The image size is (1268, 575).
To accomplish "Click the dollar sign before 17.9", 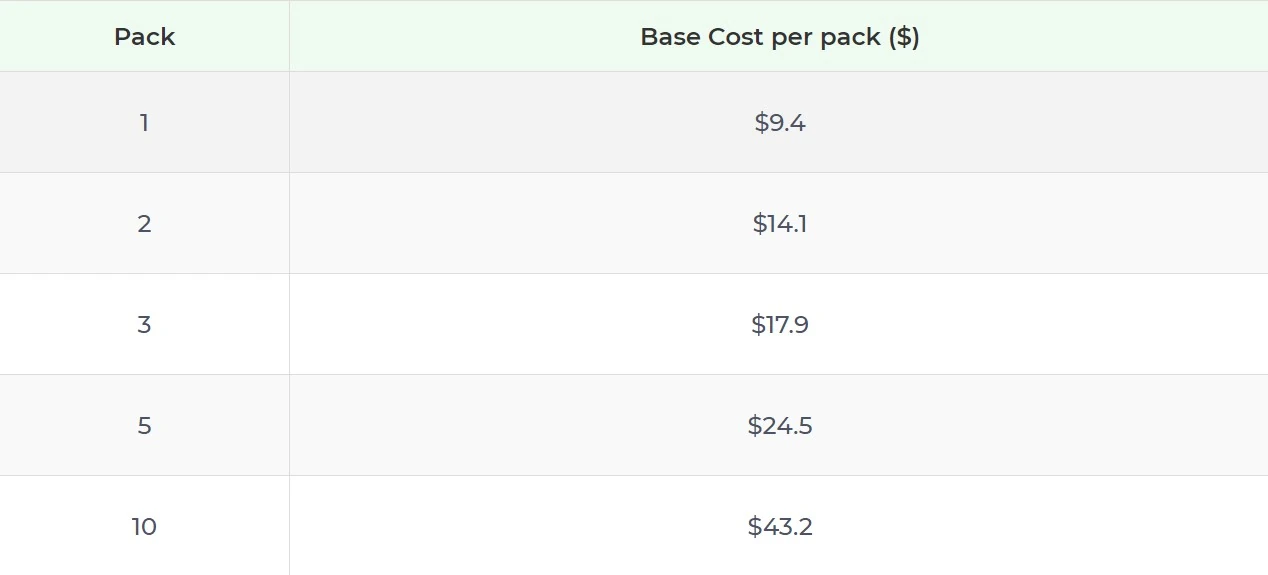I will pyautogui.click(x=757, y=325).
